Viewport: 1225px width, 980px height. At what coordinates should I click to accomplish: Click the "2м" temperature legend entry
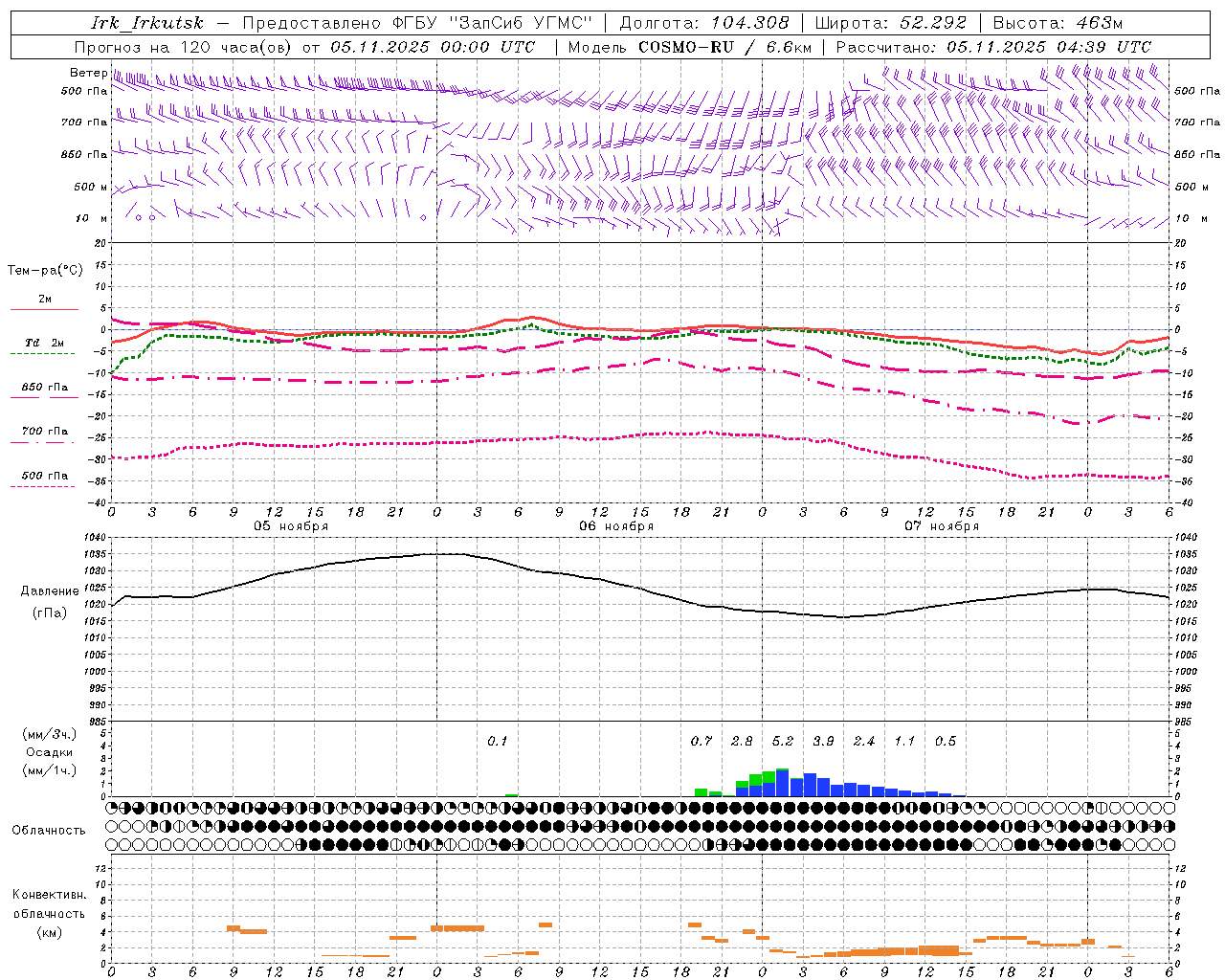(x=45, y=300)
